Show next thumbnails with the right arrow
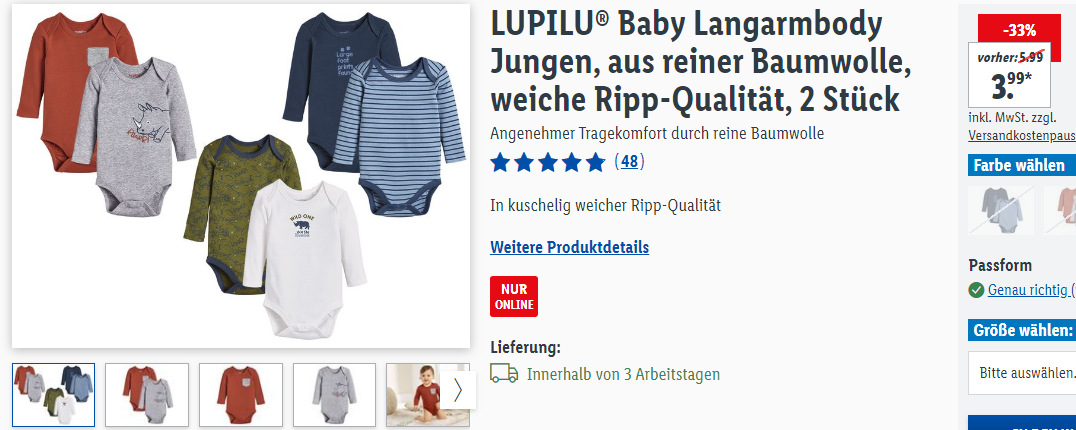The image size is (1076, 430). point(458,390)
